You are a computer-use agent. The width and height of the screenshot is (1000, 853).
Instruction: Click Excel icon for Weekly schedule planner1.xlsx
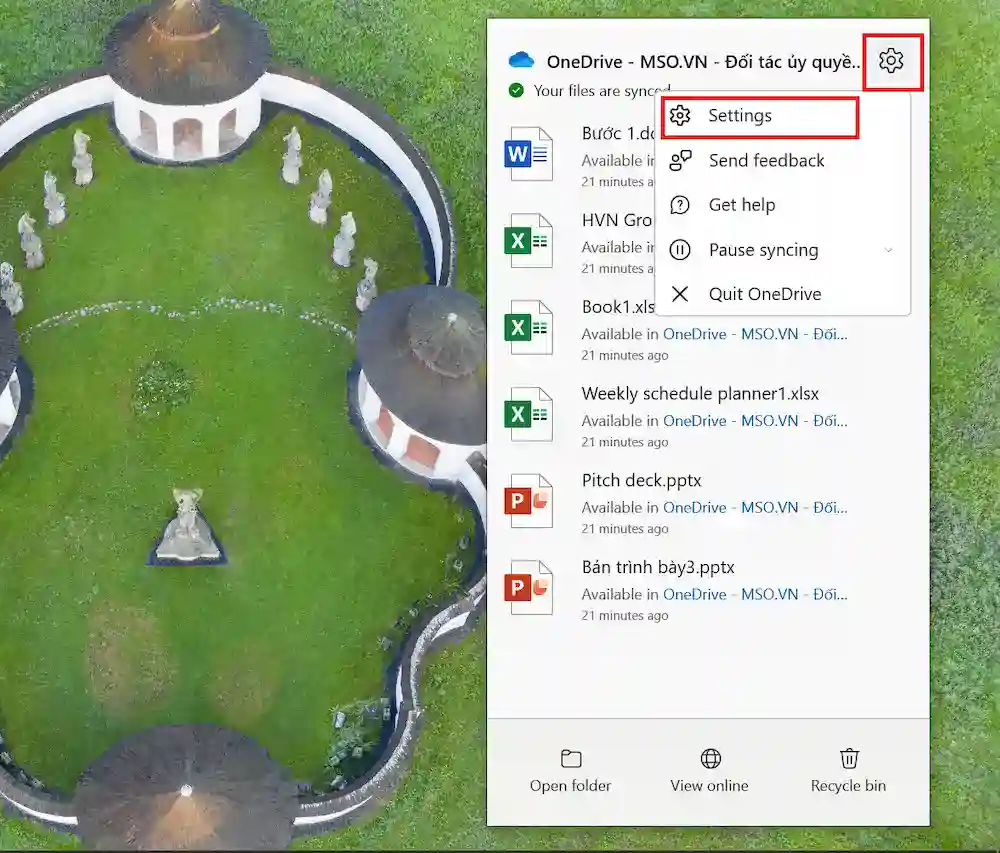pos(529,414)
